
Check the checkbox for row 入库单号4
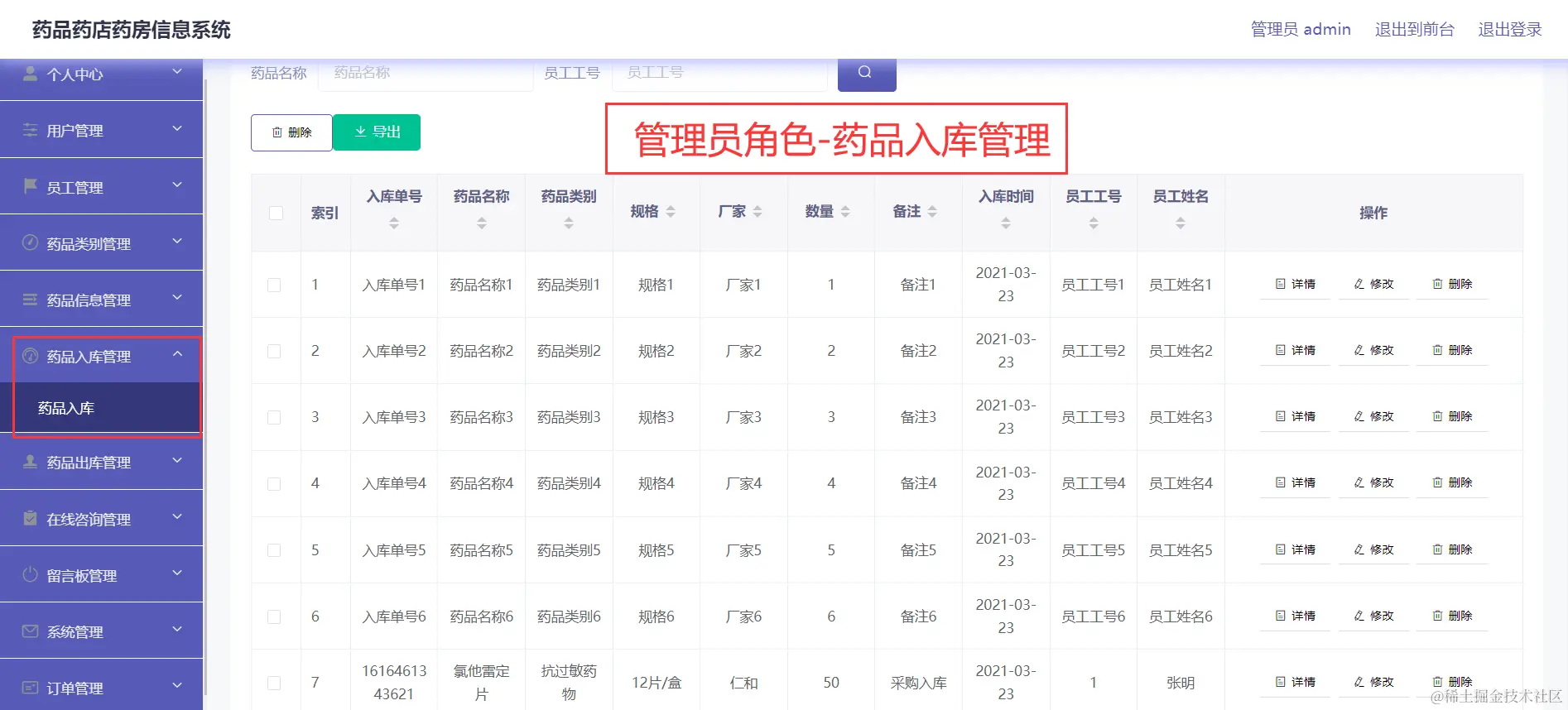274,484
